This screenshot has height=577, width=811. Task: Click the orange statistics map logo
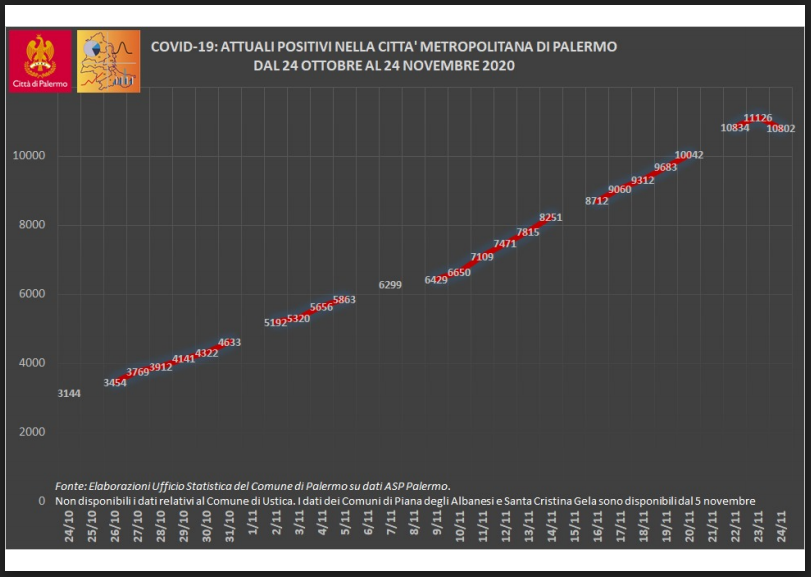[108, 61]
